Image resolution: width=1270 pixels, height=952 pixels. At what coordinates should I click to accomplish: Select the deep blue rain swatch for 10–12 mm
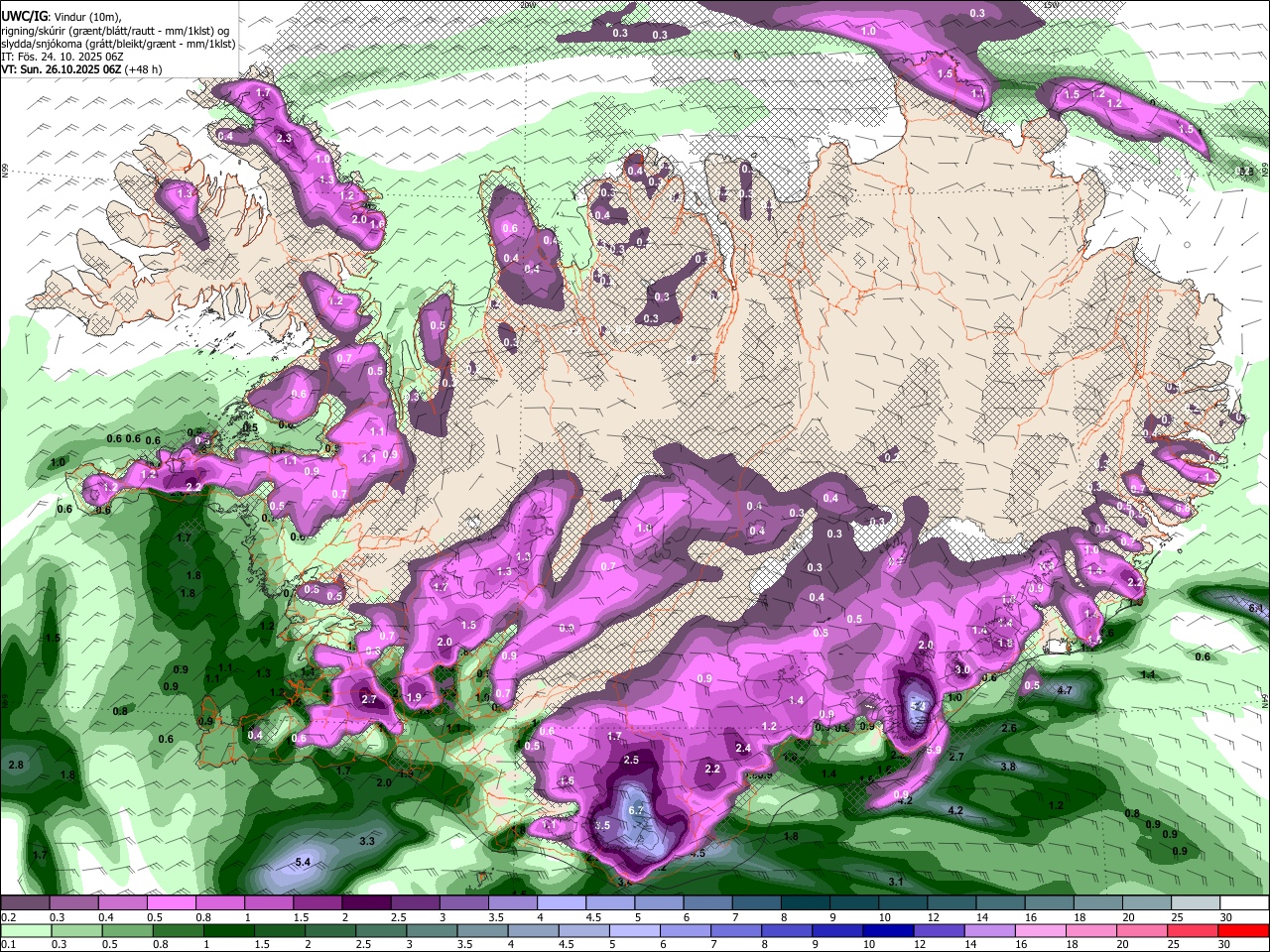click(x=890, y=931)
